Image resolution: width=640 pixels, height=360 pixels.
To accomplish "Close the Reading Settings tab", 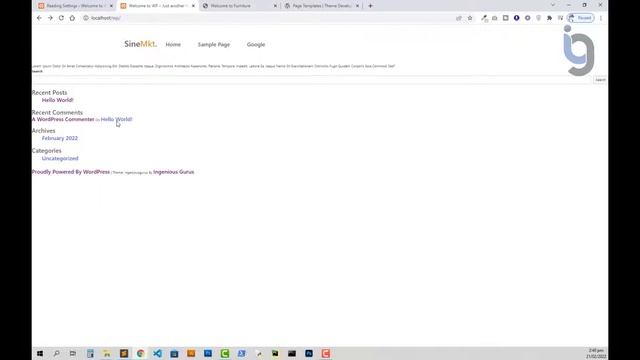I will click(111, 6).
